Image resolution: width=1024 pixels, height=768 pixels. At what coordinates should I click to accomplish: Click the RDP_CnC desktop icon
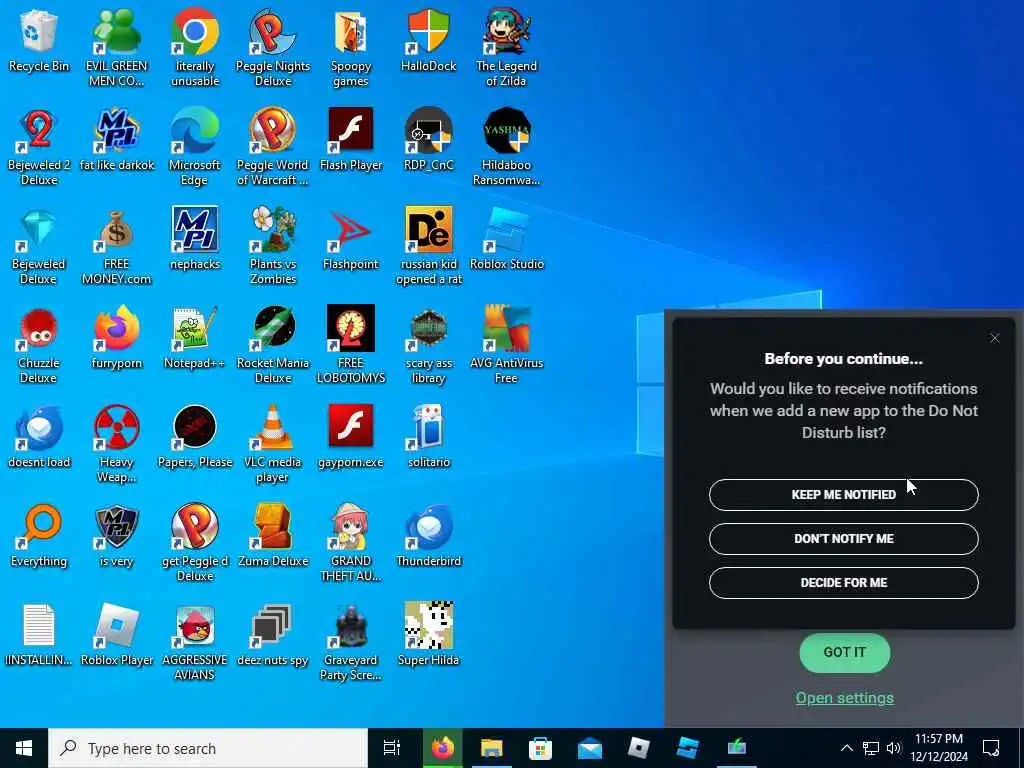(x=429, y=130)
